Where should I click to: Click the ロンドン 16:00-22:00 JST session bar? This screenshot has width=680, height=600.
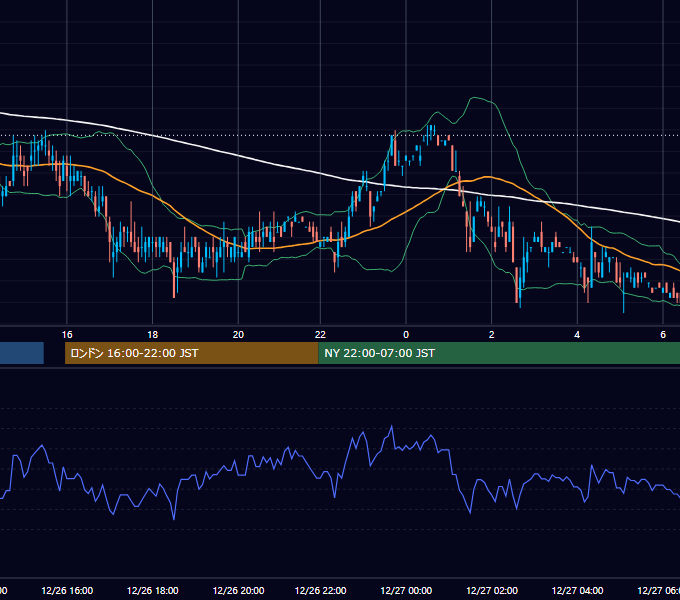pyautogui.click(x=191, y=353)
